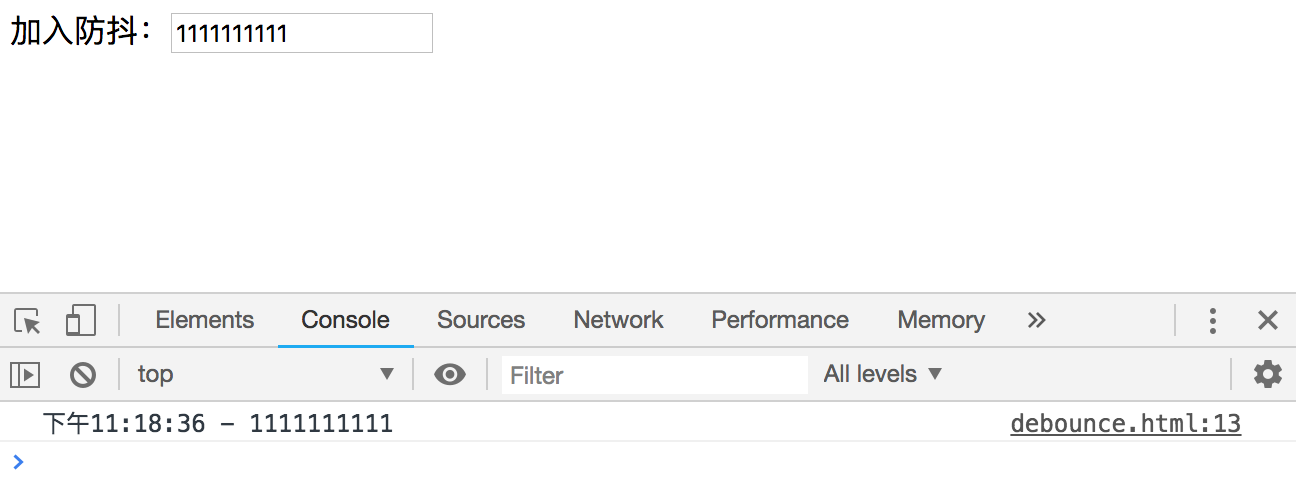Image resolution: width=1296 pixels, height=494 pixels.
Task: Focus the console Filter text field
Action: tap(654, 375)
